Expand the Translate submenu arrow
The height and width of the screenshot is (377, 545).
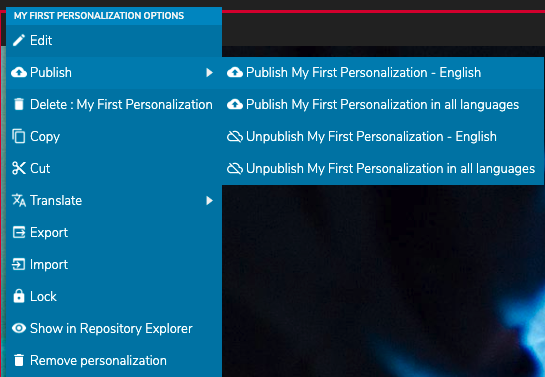209,200
